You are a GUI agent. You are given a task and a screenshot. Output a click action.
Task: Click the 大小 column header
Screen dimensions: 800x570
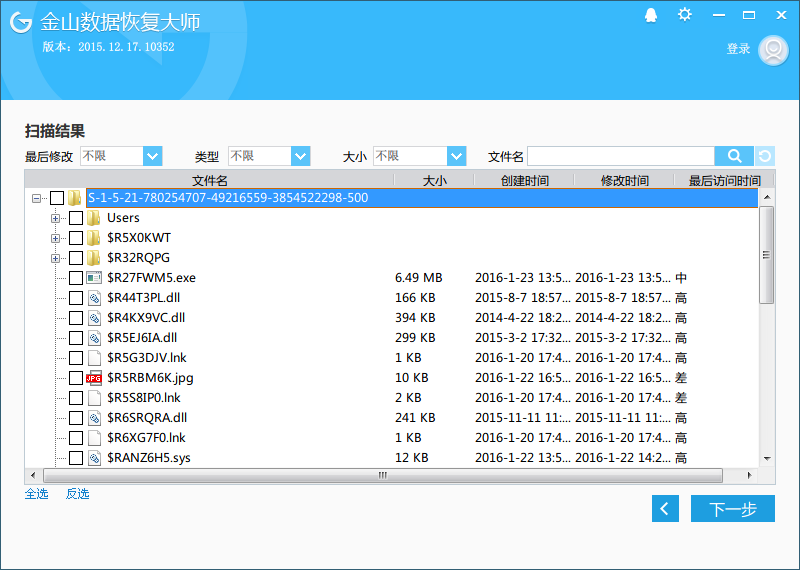(x=434, y=181)
